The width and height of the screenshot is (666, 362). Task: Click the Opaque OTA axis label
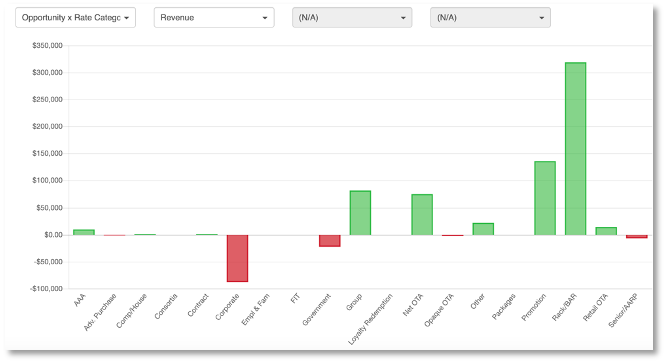click(x=439, y=310)
